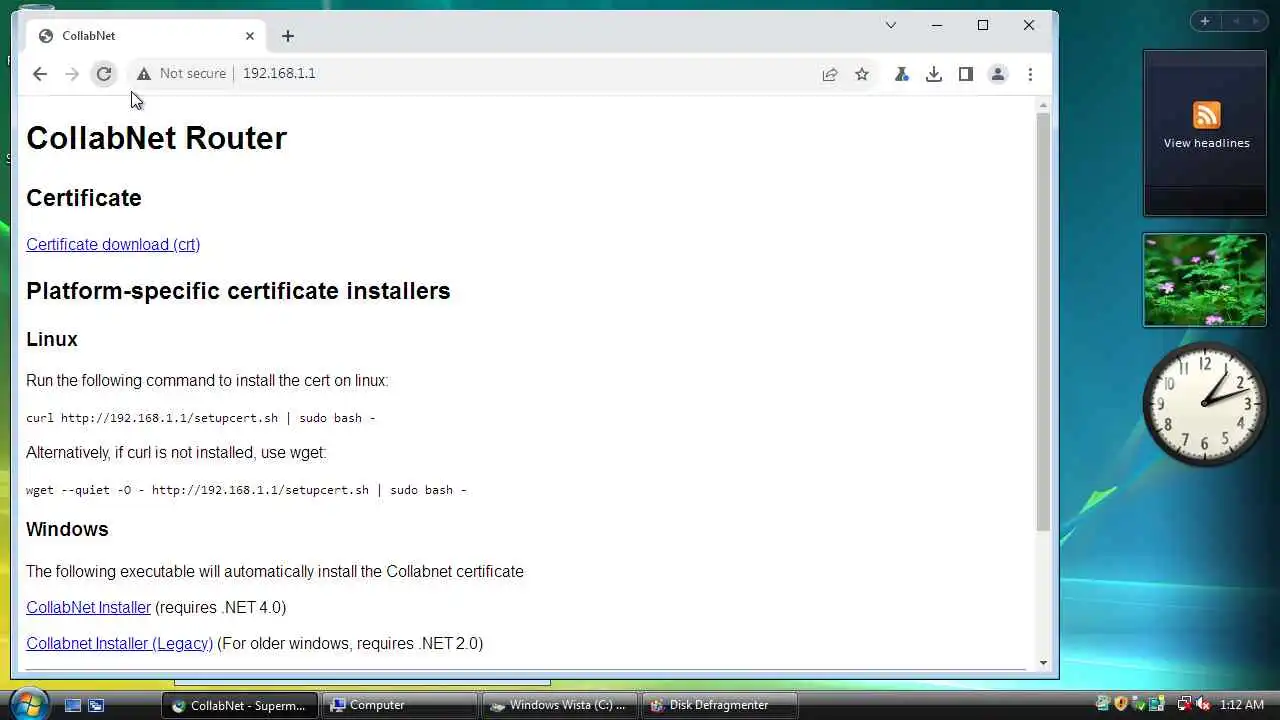Click the Linux heading
Viewport: 1280px width, 720px height.
[x=52, y=340]
